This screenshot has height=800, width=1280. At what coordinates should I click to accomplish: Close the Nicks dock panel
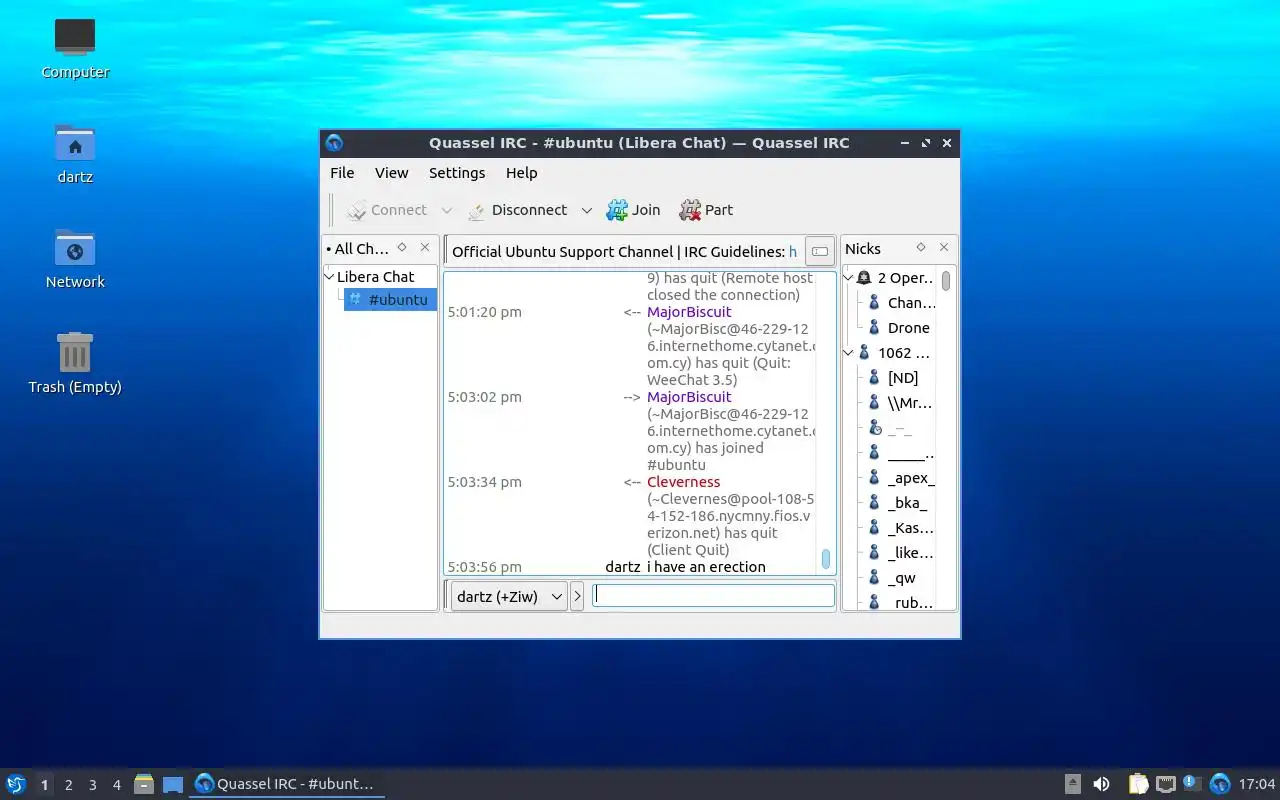click(944, 248)
